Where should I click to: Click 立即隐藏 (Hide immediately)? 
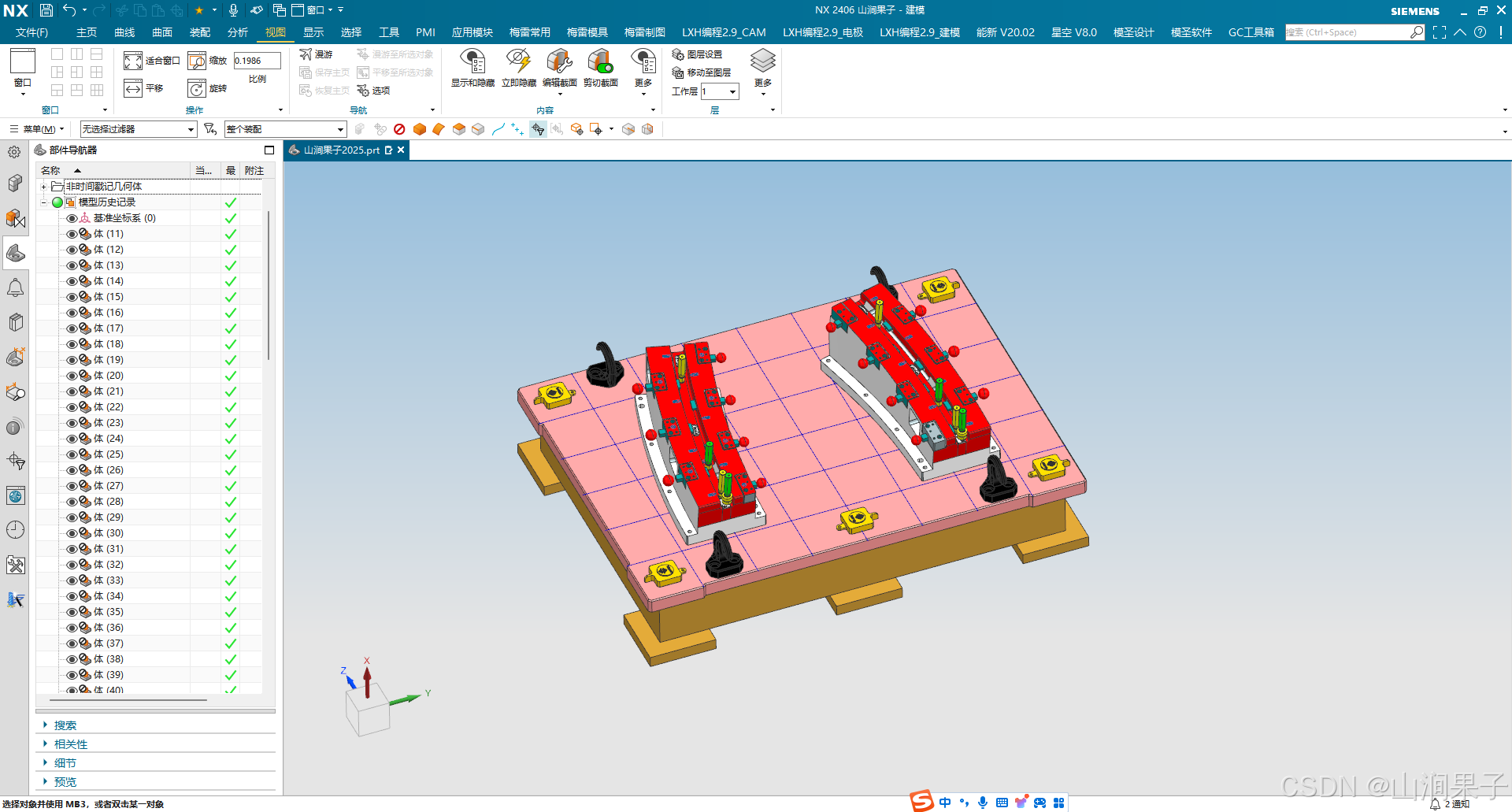[x=519, y=67]
